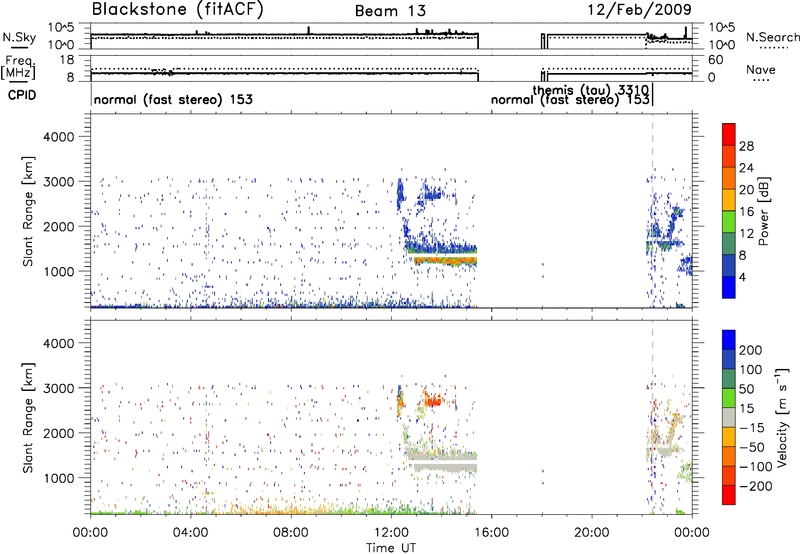The width and height of the screenshot is (800, 554).
Task: Click the 200 tick on Velocity colorbar
Action: [x=751, y=350]
